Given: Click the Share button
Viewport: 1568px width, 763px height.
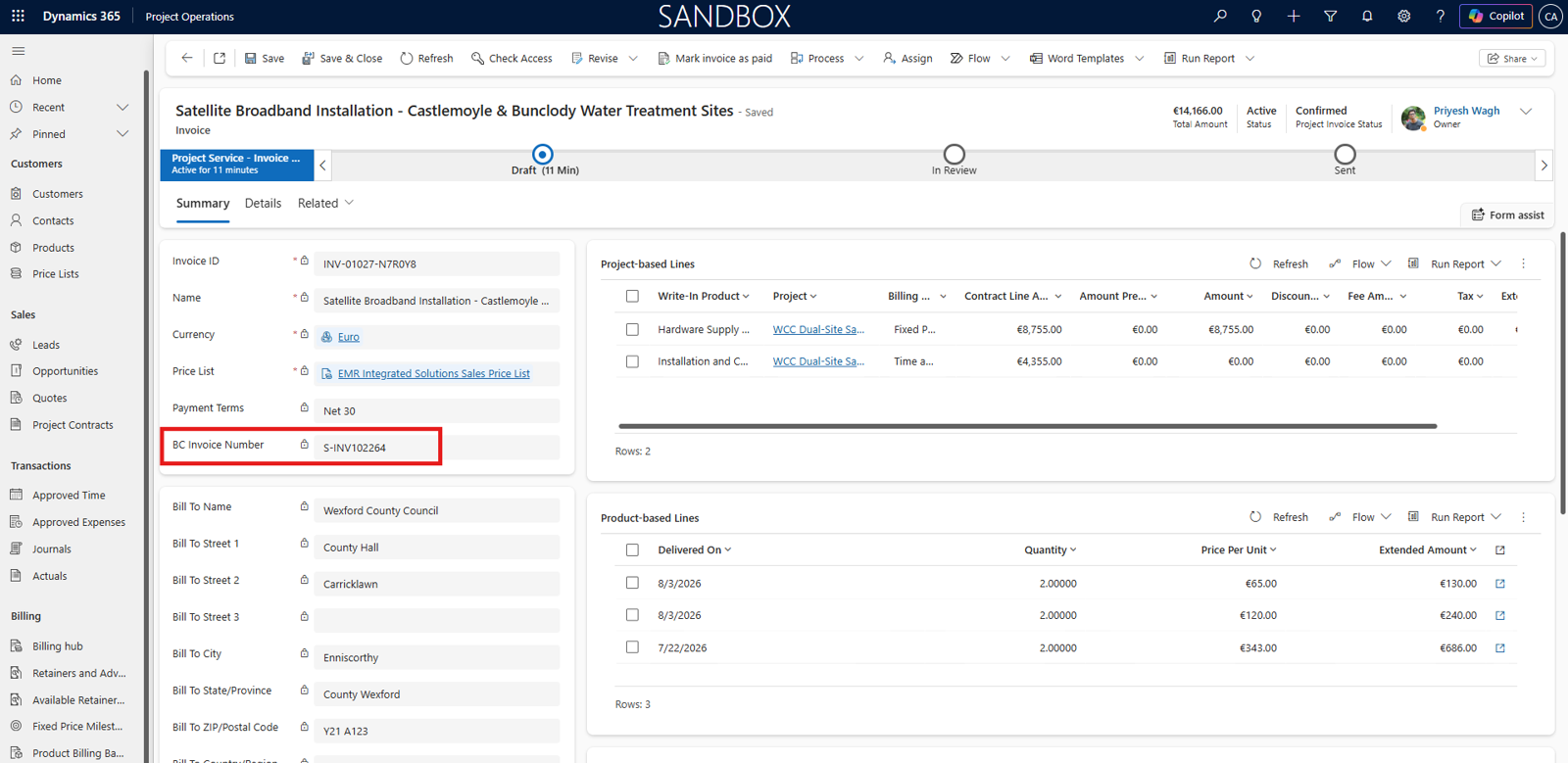Looking at the screenshot, I should 1512,59.
